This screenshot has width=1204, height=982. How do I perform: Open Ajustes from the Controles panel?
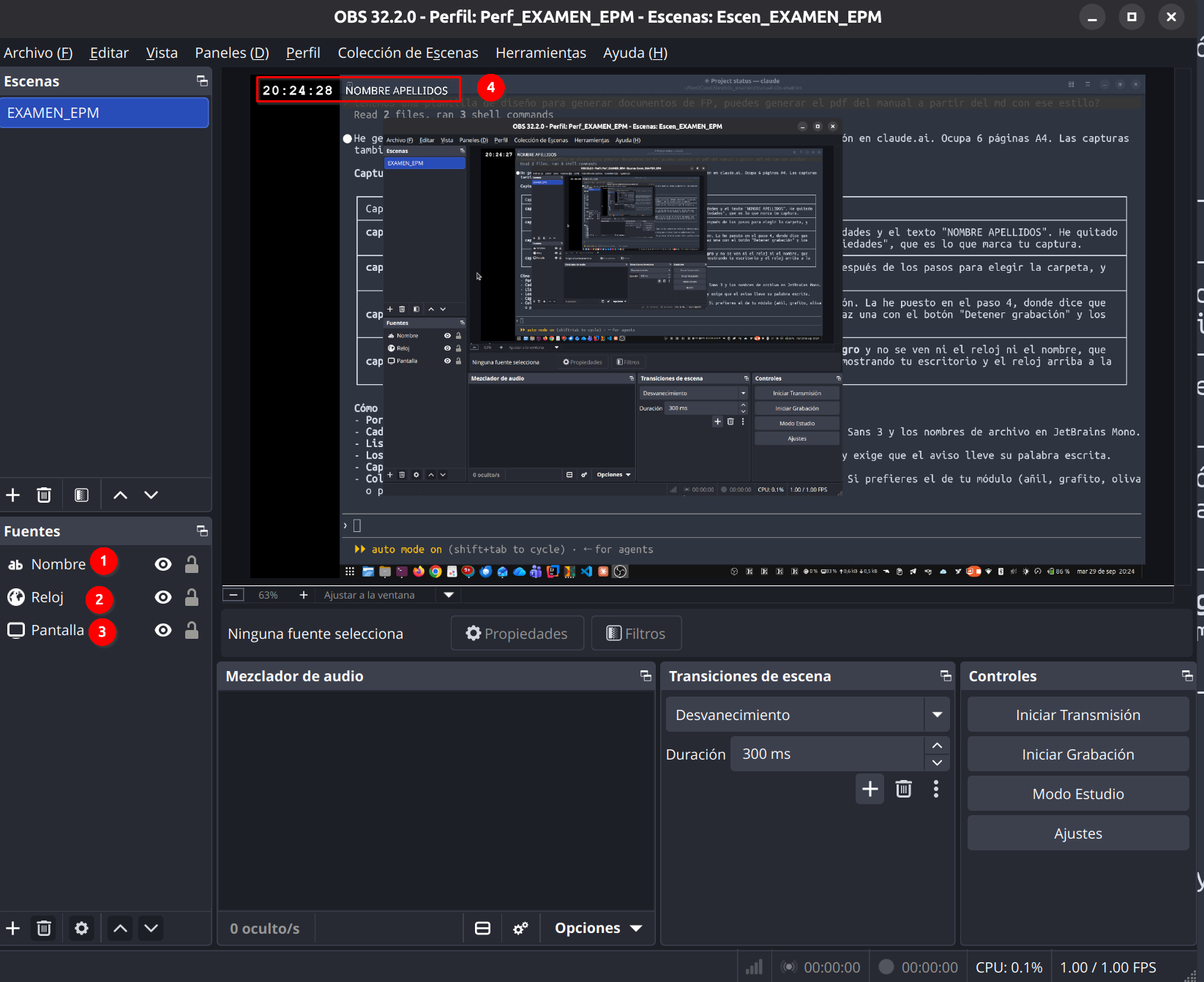tap(1078, 833)
